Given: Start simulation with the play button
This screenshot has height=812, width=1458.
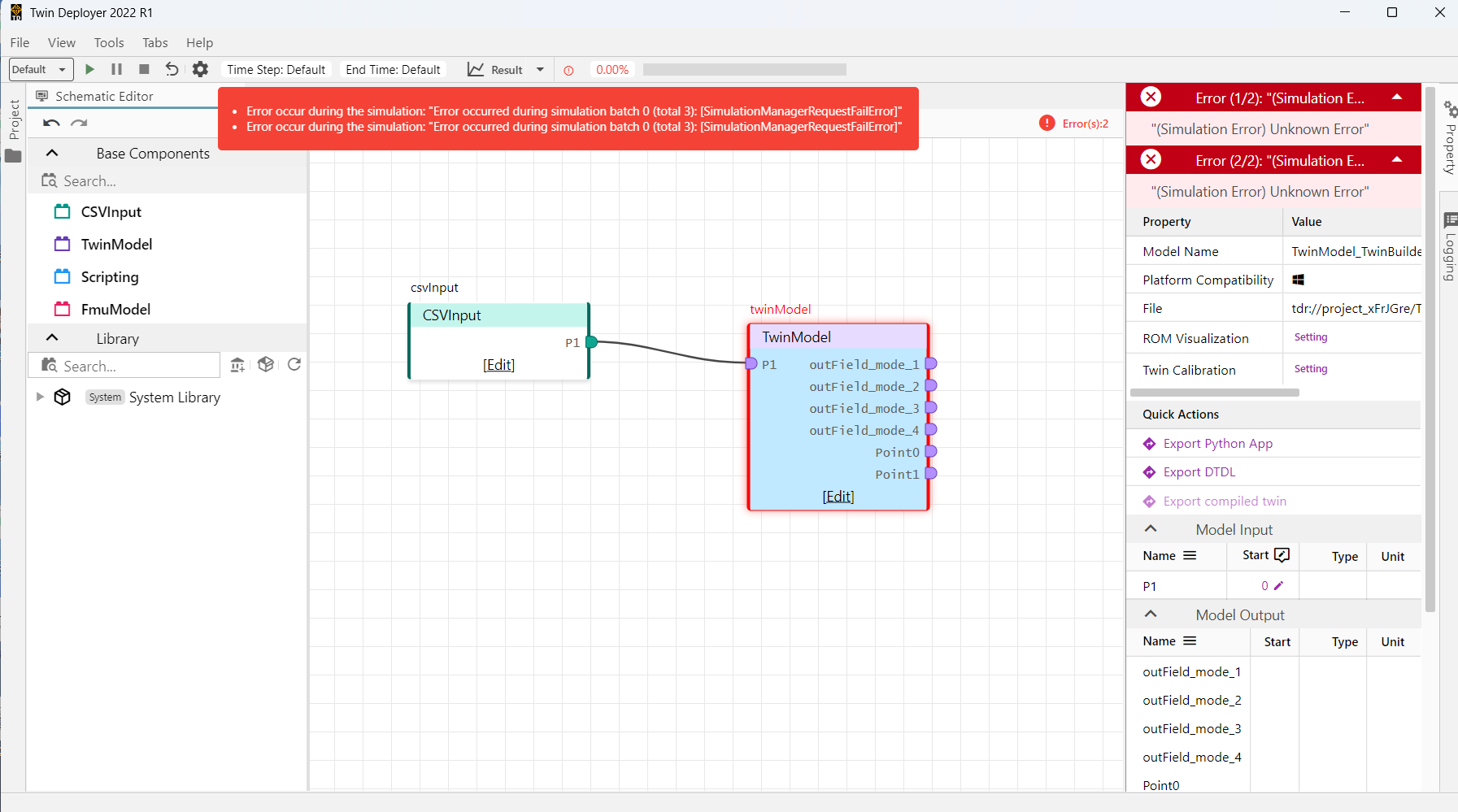Looking at the screenshot, I should pos(89,70).
